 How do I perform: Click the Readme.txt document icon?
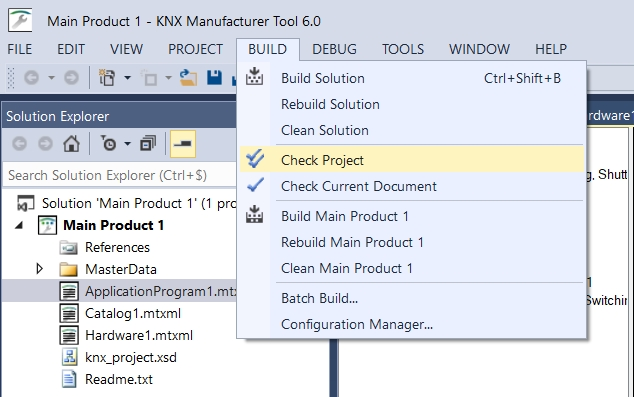(69, 379)
